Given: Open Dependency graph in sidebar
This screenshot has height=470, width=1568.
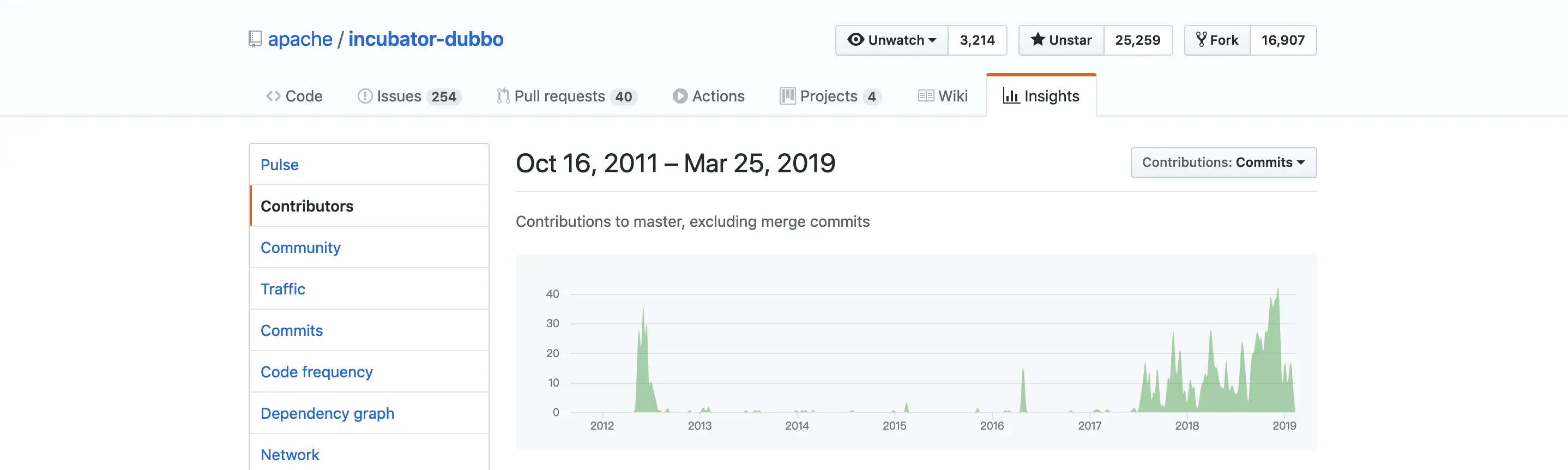Looking at the screenshot, I should 327,413.
